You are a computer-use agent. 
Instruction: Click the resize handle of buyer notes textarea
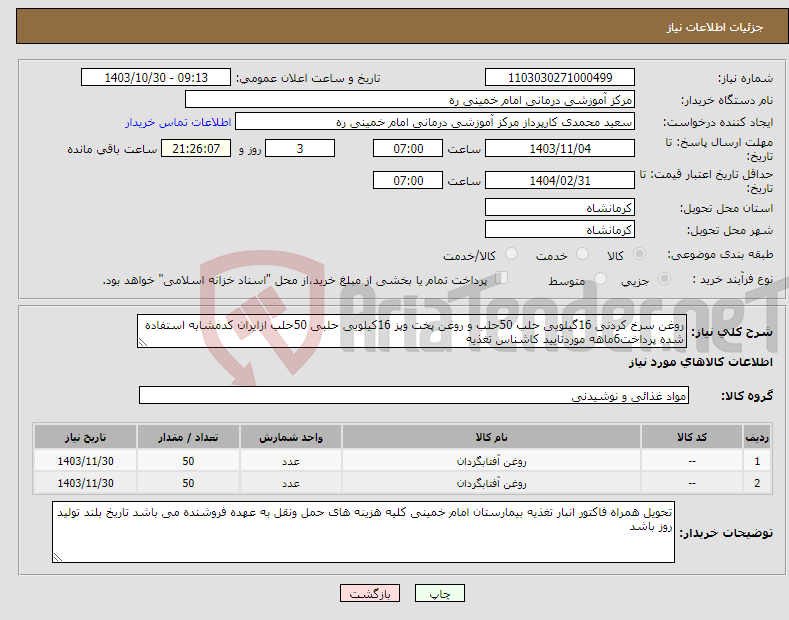coord(58,557)
